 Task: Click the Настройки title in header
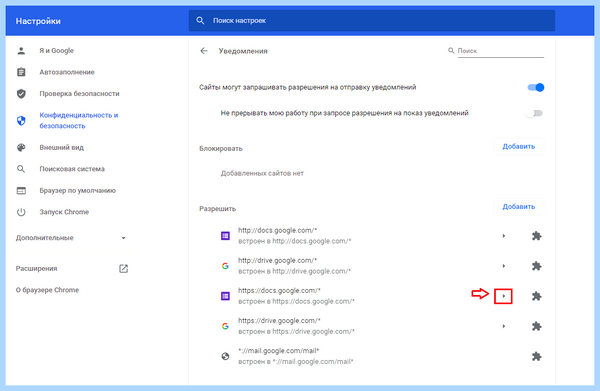pyautogui.click(x=38, y=21)
